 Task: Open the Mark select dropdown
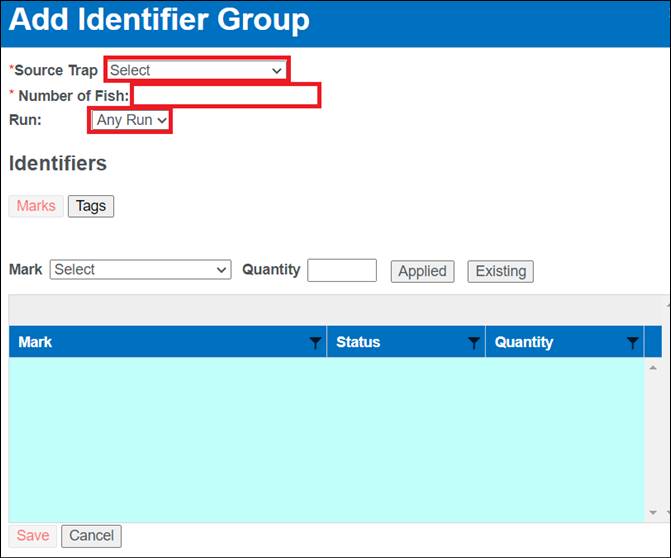[140, 270]
